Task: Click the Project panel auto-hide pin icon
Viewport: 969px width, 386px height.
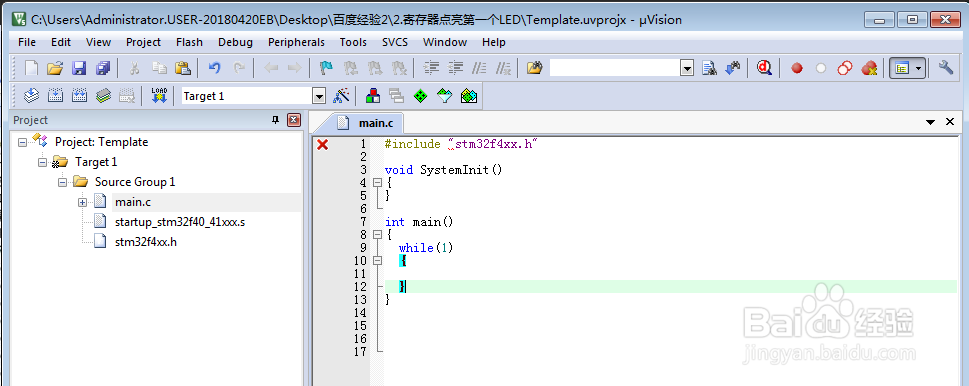Action: click(x=276, y=120)
